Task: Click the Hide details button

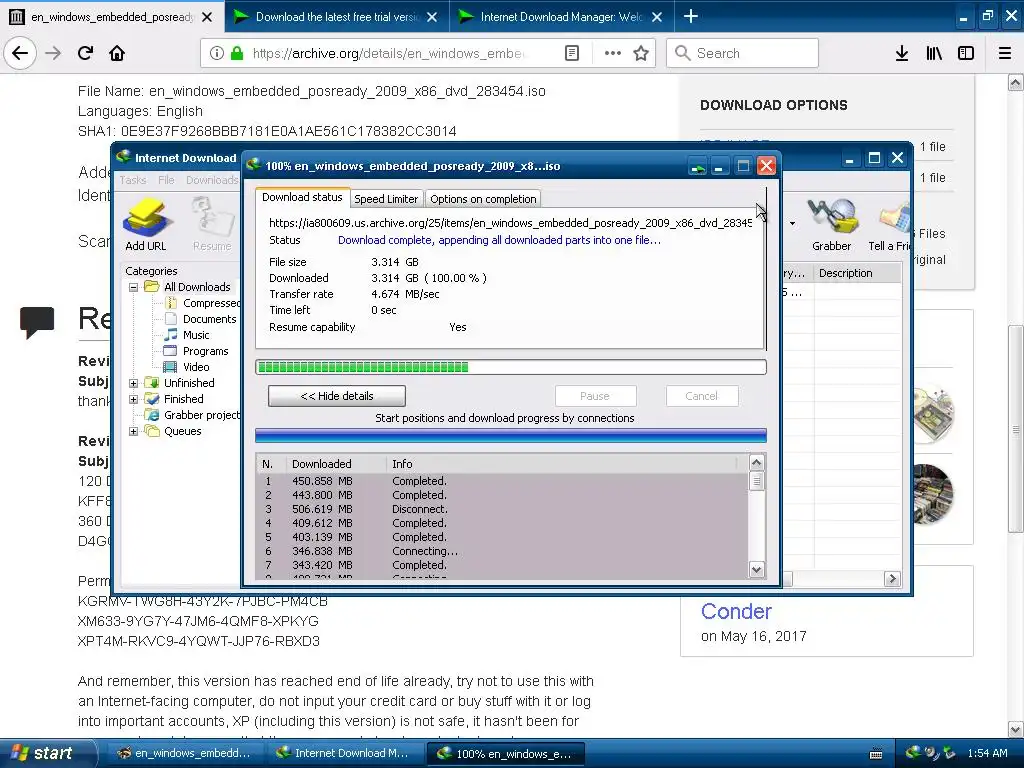Action: coord(336,396)
